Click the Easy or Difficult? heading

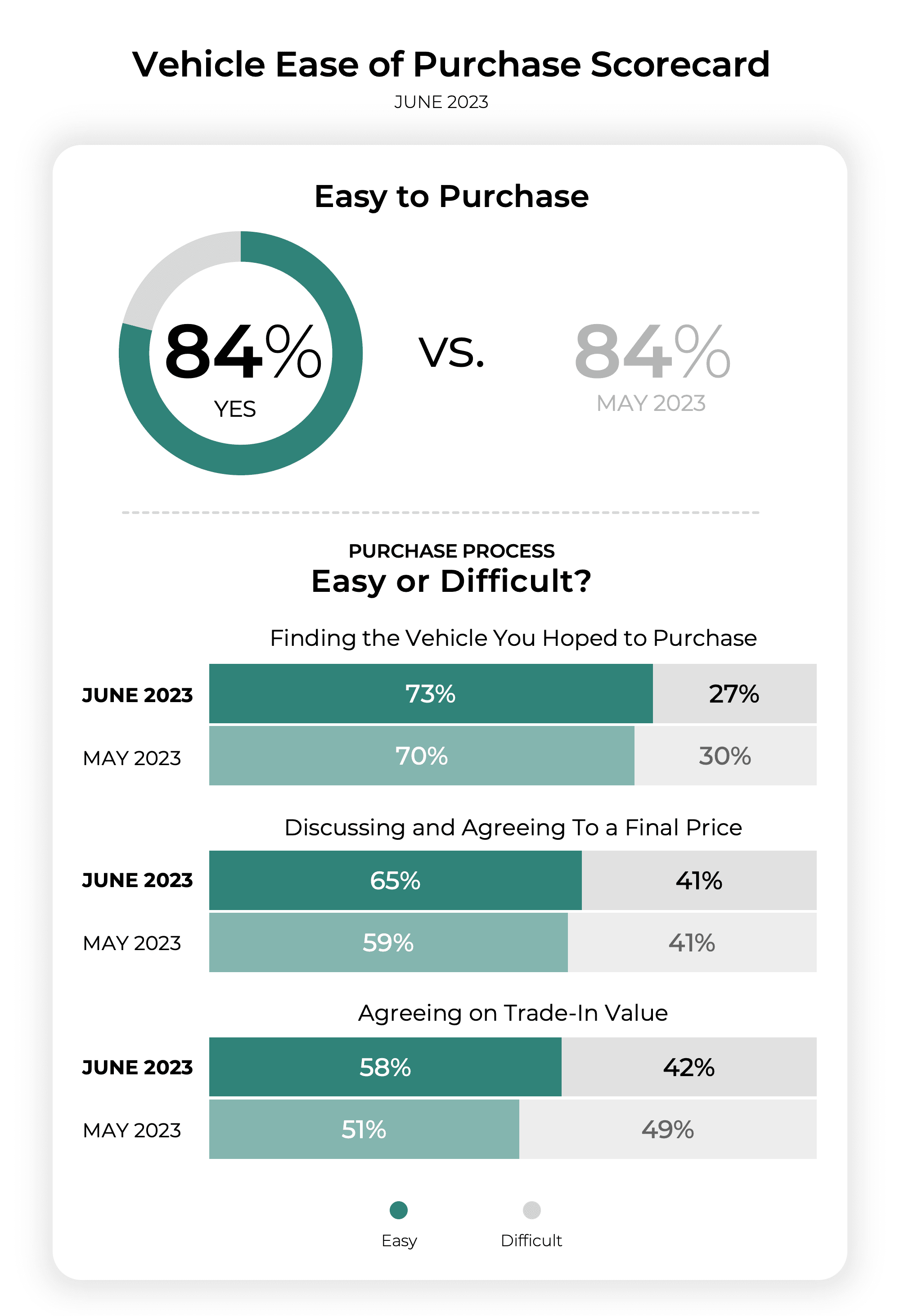pyautogui.click(x=451, y=581)
